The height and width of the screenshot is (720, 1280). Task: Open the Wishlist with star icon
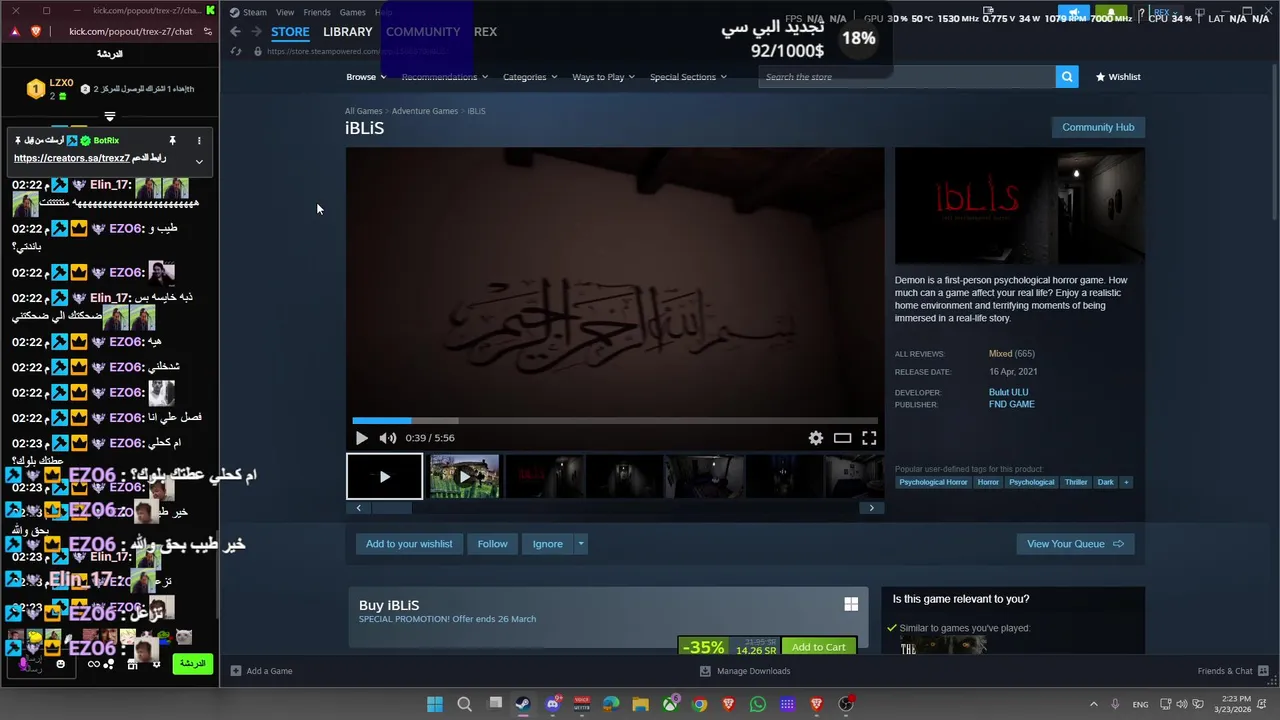(1118, 77)
